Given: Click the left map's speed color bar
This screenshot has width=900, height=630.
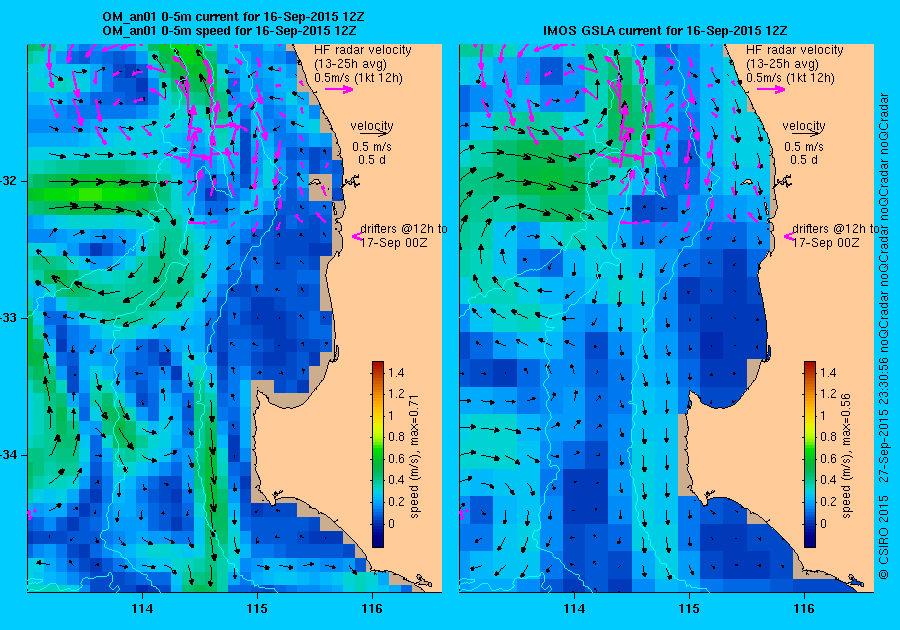Looking at the screenshot, I should 378,454.
